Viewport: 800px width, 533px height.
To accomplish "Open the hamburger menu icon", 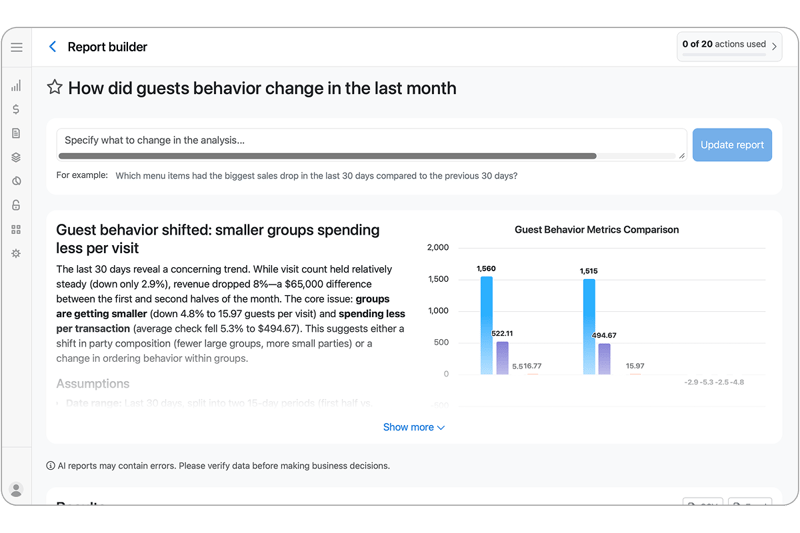I will point(16,47).
